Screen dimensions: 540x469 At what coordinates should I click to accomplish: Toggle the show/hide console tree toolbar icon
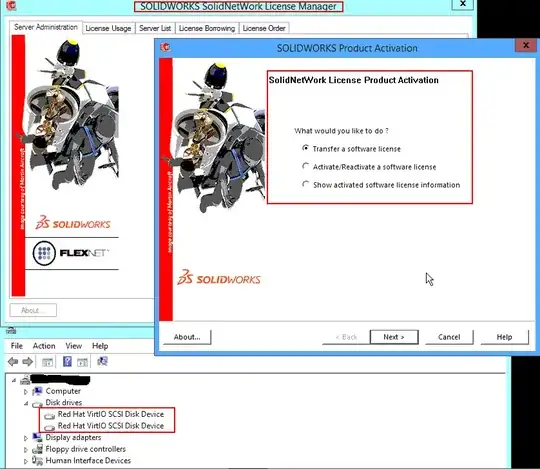(47, 362)
